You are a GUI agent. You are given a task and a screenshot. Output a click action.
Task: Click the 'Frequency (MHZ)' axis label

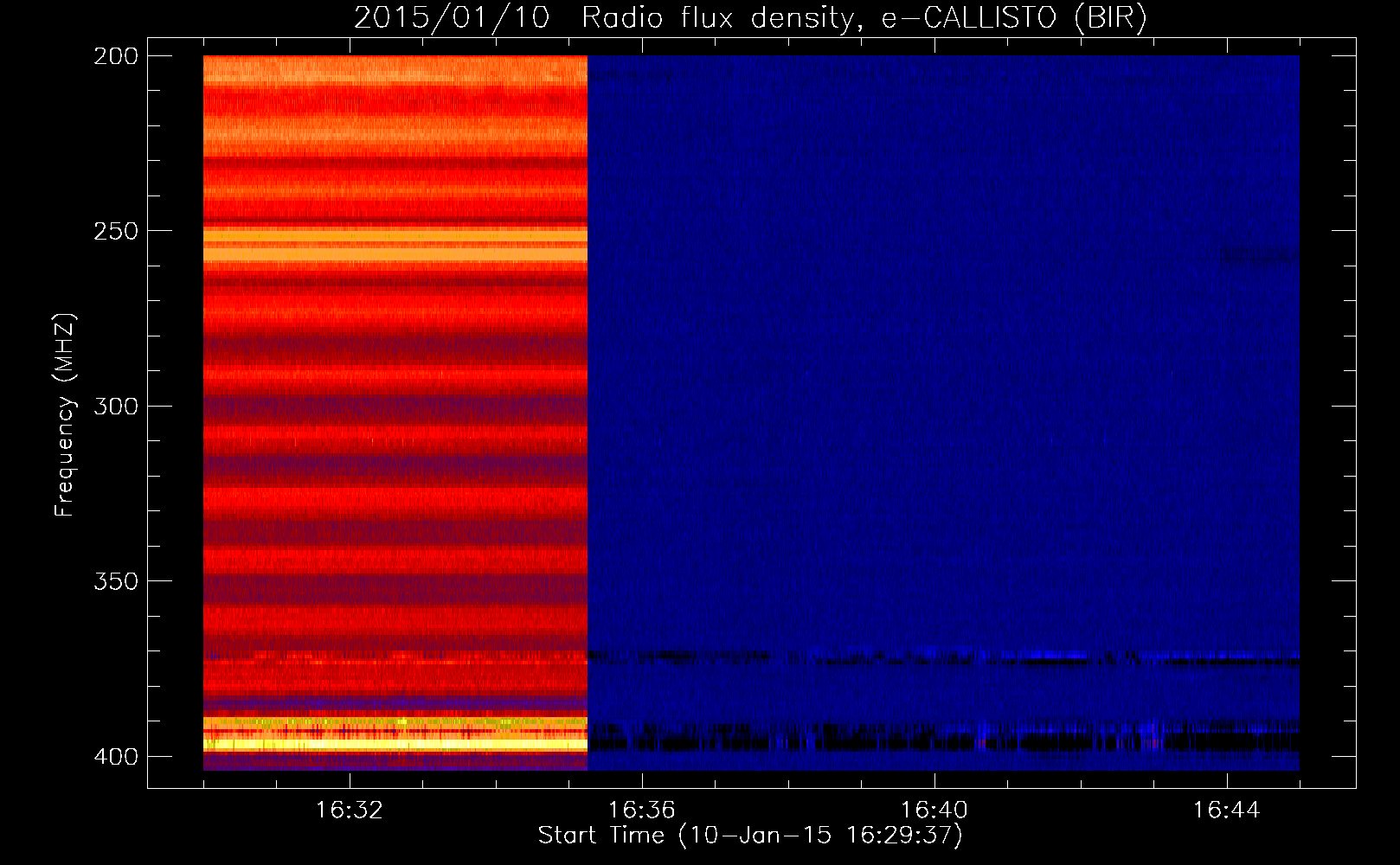tap(65, 414)
